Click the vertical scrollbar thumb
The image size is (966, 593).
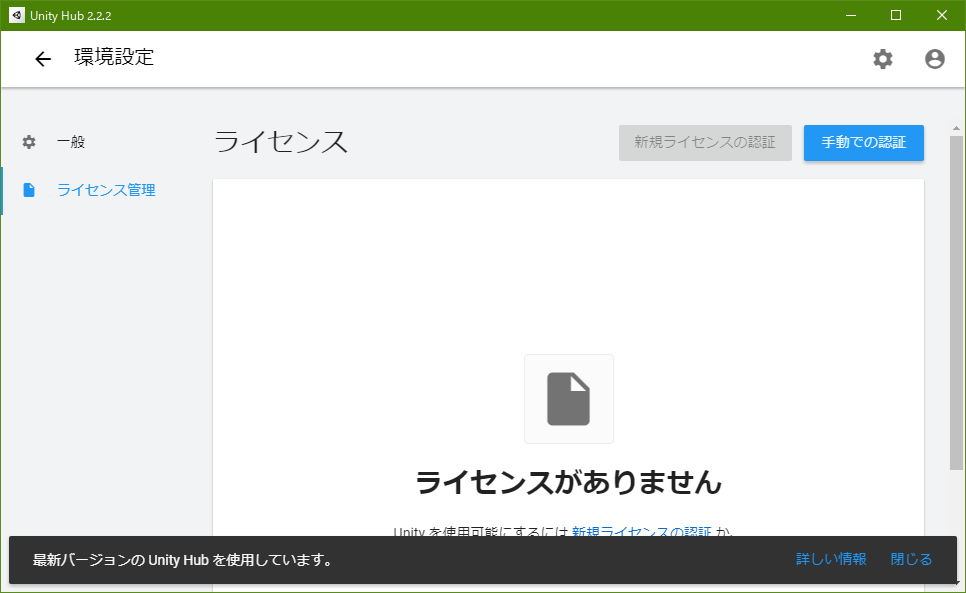956,303
